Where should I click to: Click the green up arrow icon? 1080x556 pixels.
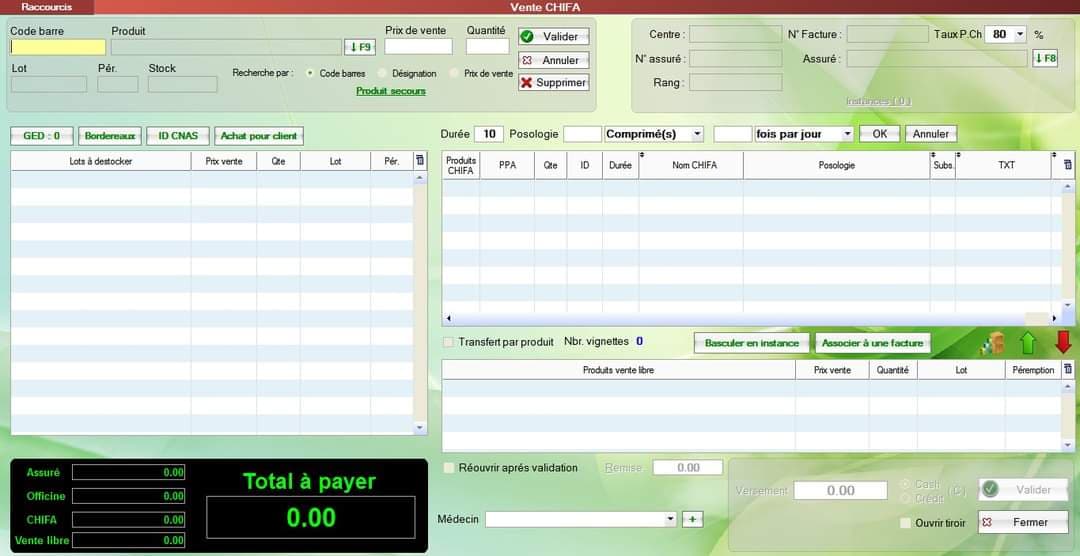pos(1028,342)
